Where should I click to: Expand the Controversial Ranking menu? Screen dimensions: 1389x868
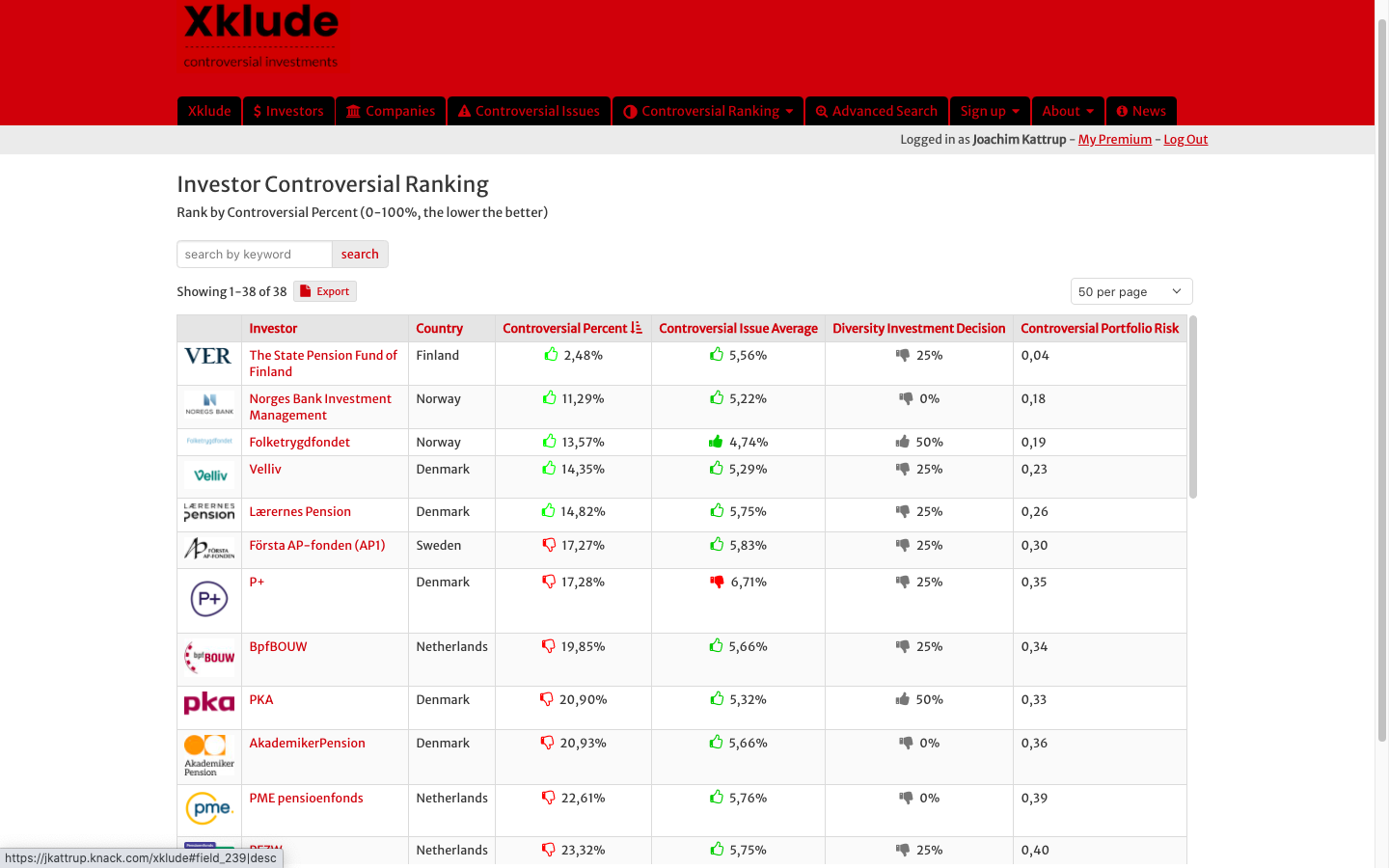pos(708,111)
